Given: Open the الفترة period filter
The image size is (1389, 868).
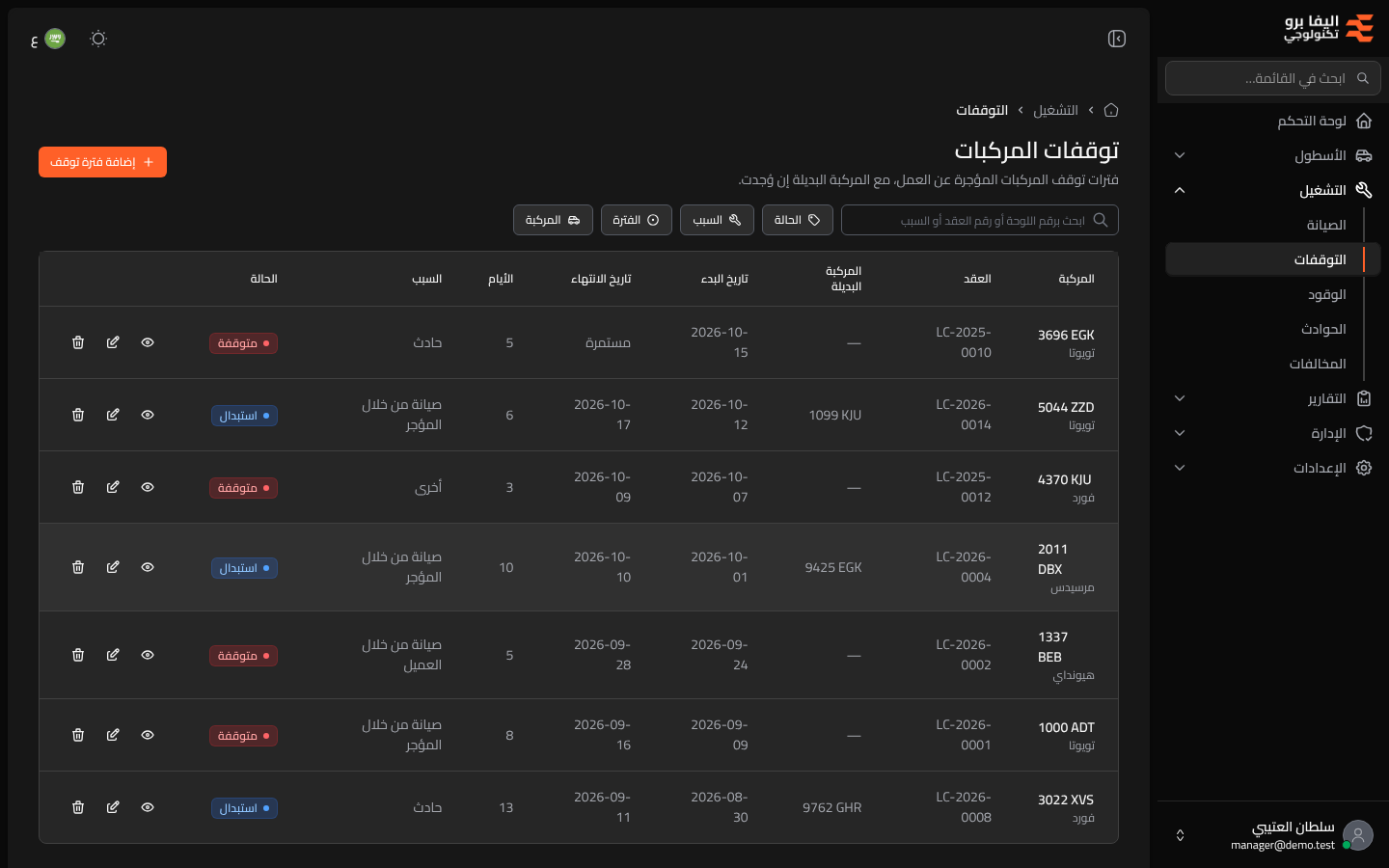Looking at the screenshot, I should point(637,220).
